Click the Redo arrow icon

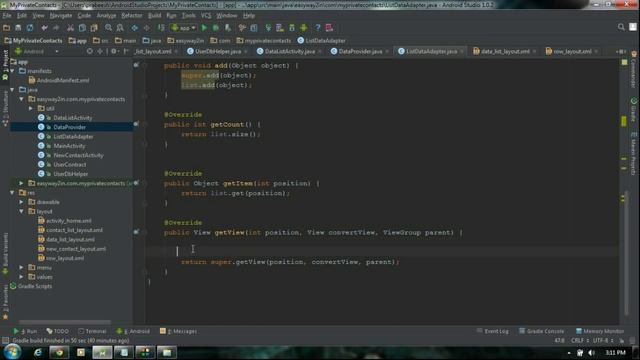pos(56,28)
